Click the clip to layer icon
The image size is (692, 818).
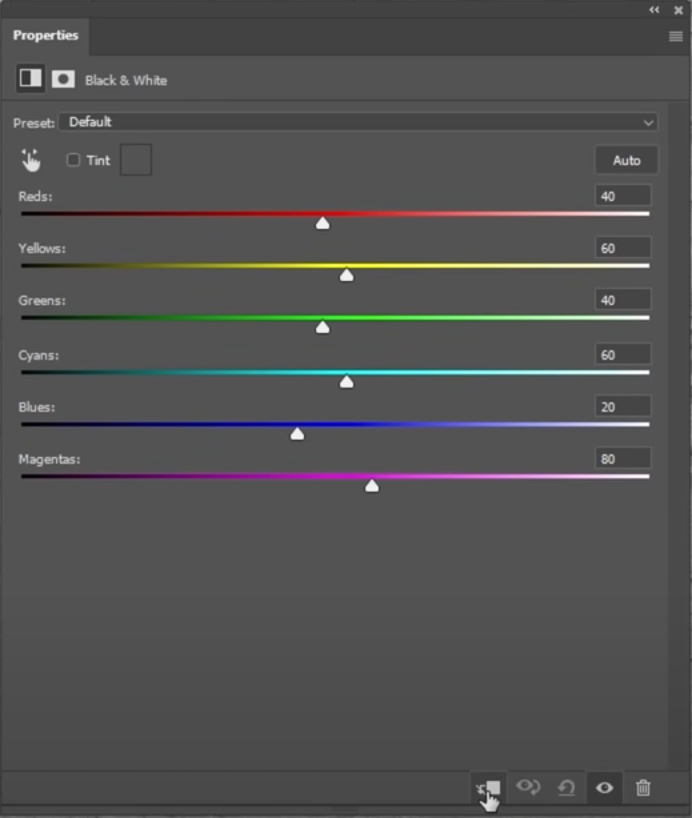tap(489, 788)
